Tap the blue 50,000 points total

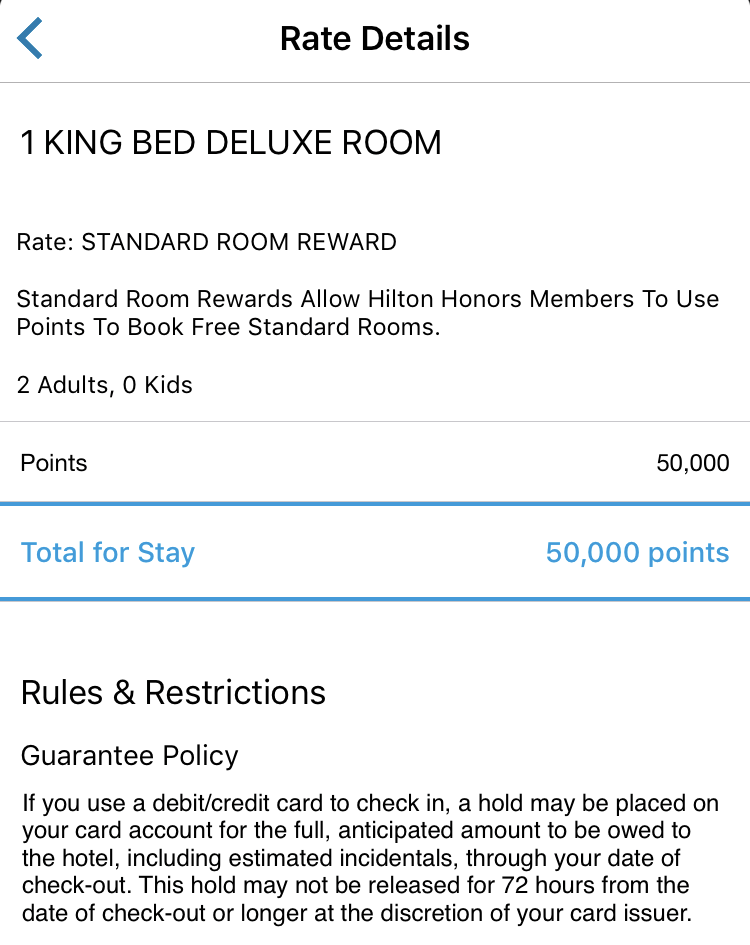coord(637,553)
